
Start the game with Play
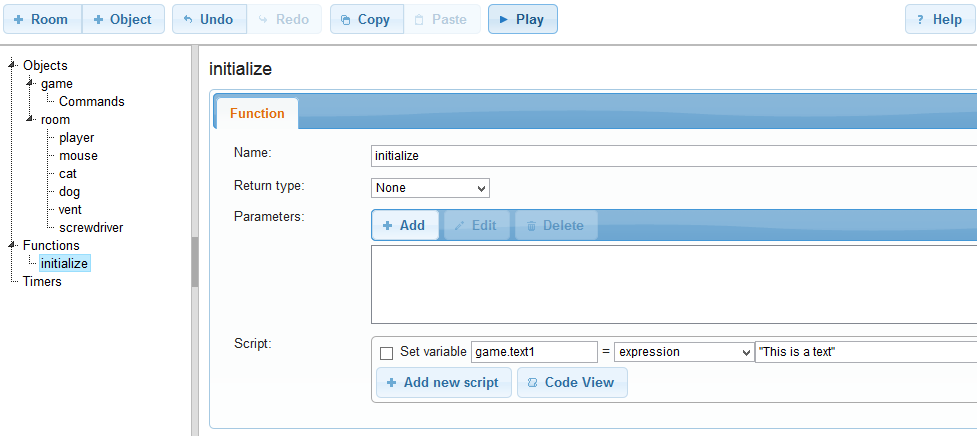(x=522, y=20)
